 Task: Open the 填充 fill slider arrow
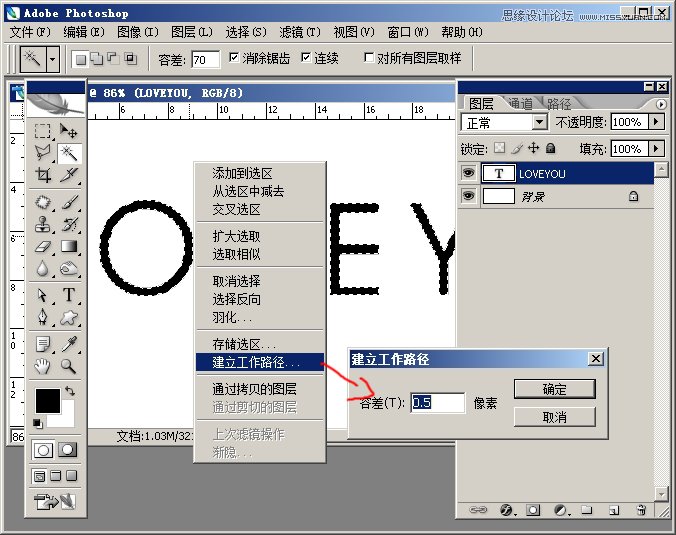pyautogui.click(x=656, y=149)
